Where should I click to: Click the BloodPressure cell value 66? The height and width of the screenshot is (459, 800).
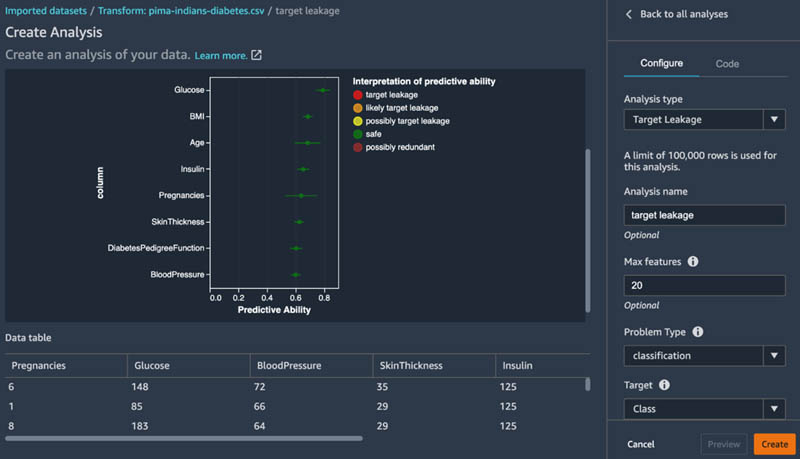[x=260, y=406]
